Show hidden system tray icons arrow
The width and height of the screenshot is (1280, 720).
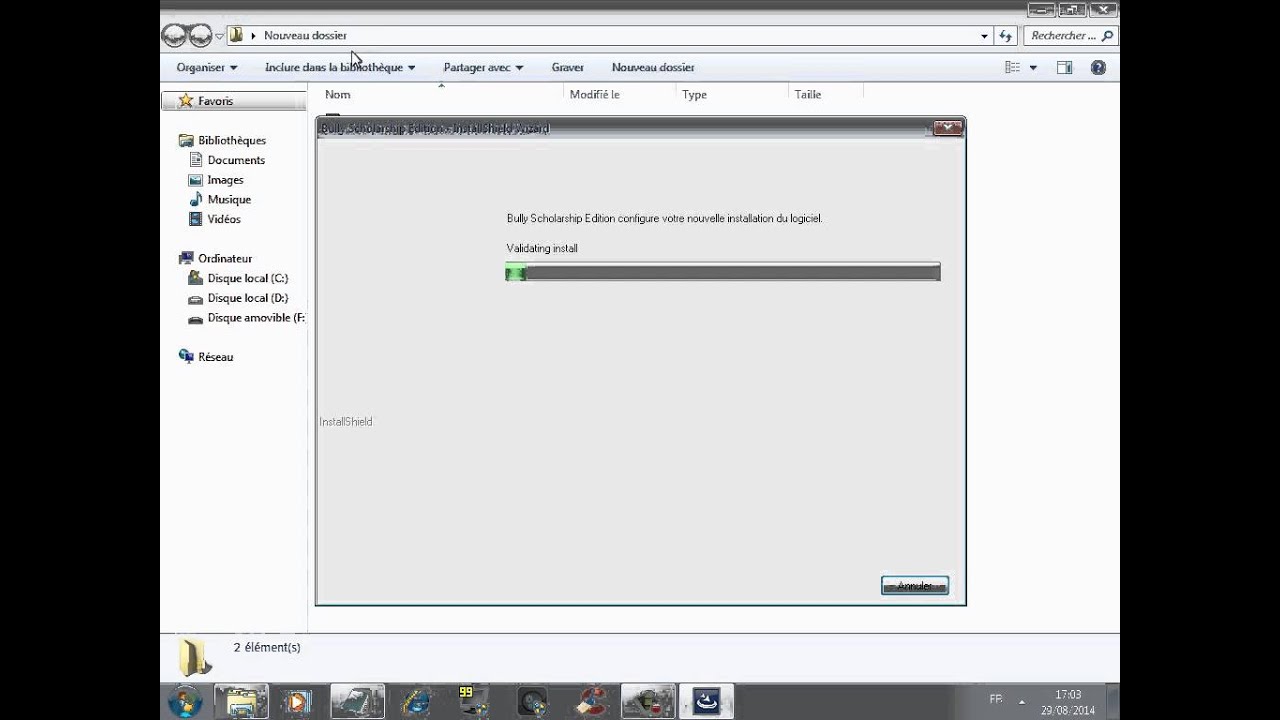1021,702
